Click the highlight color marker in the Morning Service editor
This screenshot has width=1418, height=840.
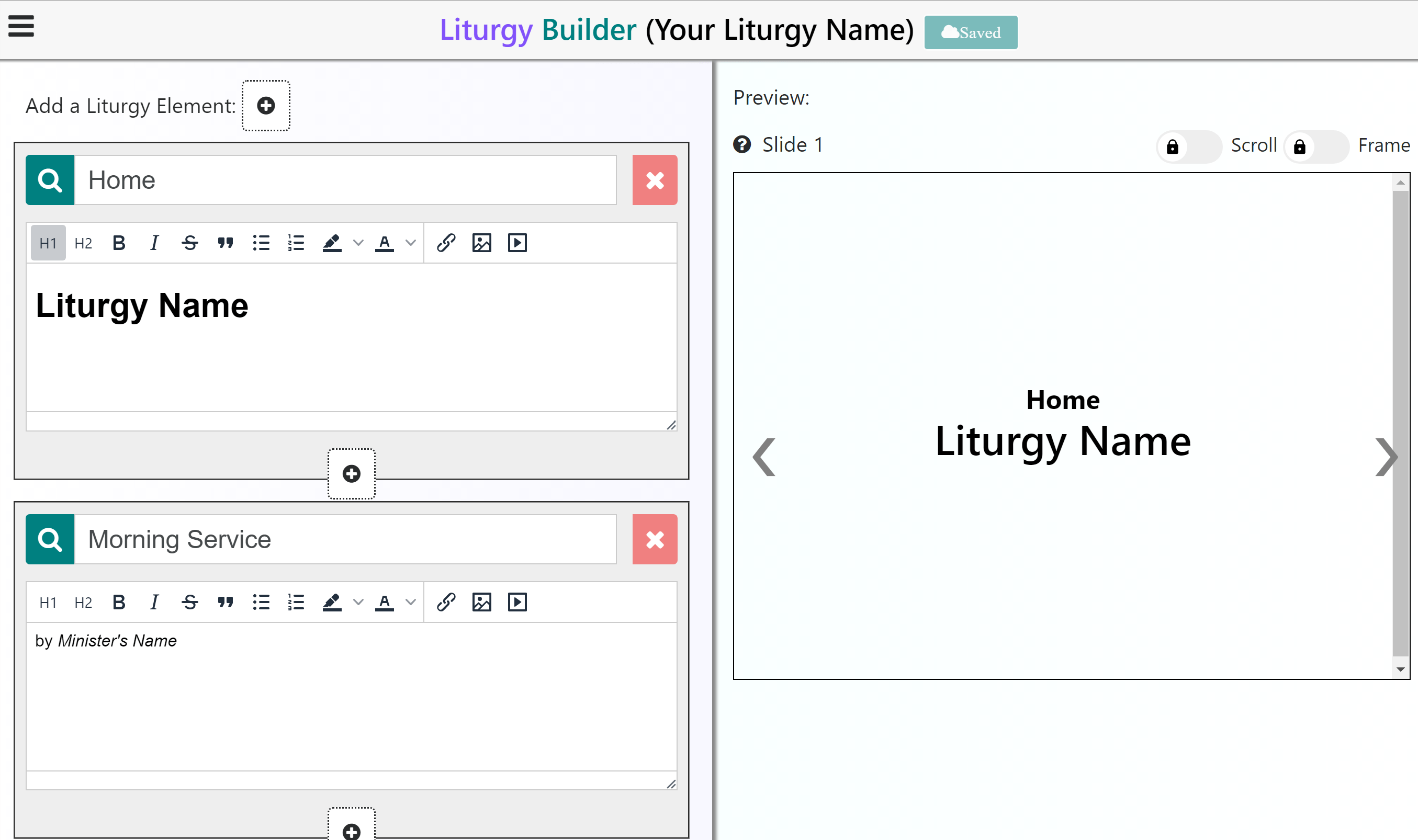(332, 602)
